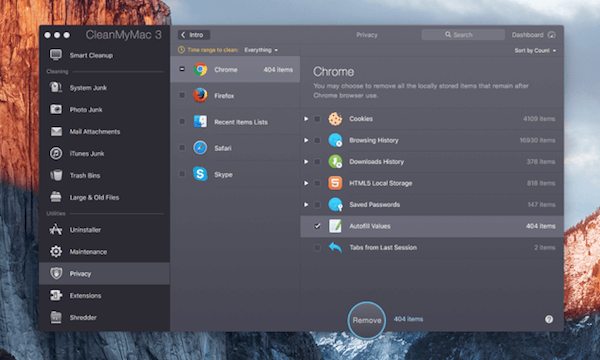Select the Chrome 404 items count
The height and width of the screenshot is (360, 600).
(x=278, y=70)
